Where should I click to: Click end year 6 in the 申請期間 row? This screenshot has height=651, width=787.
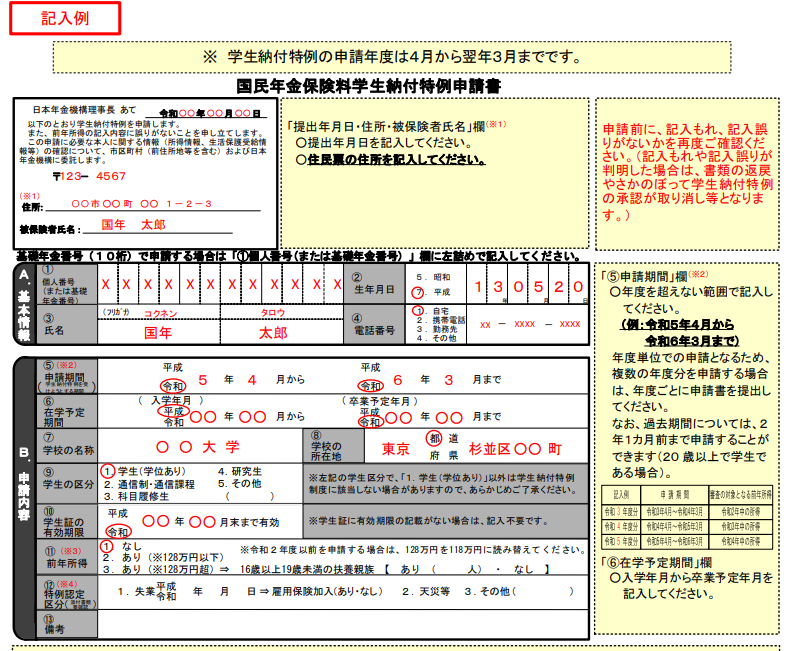coord(398,380)
